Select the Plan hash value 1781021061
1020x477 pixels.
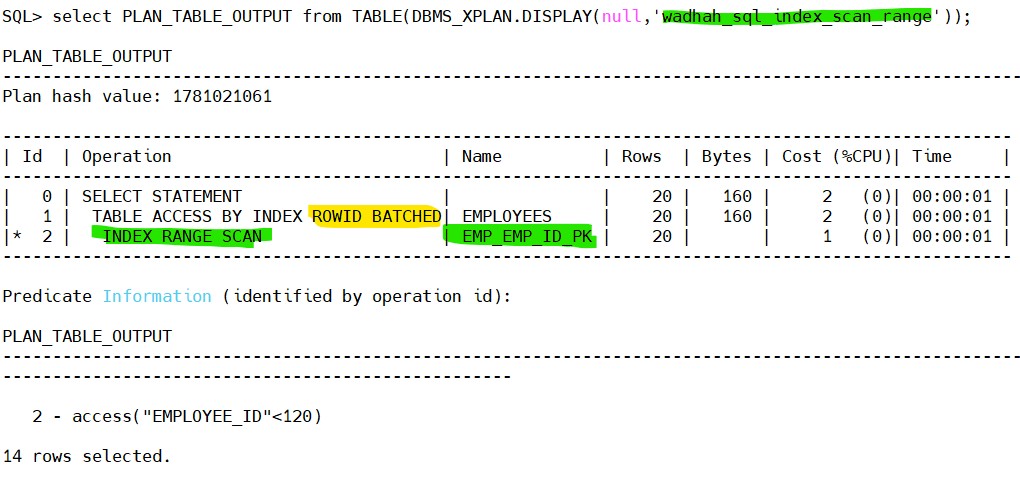(x=222, y=97)
